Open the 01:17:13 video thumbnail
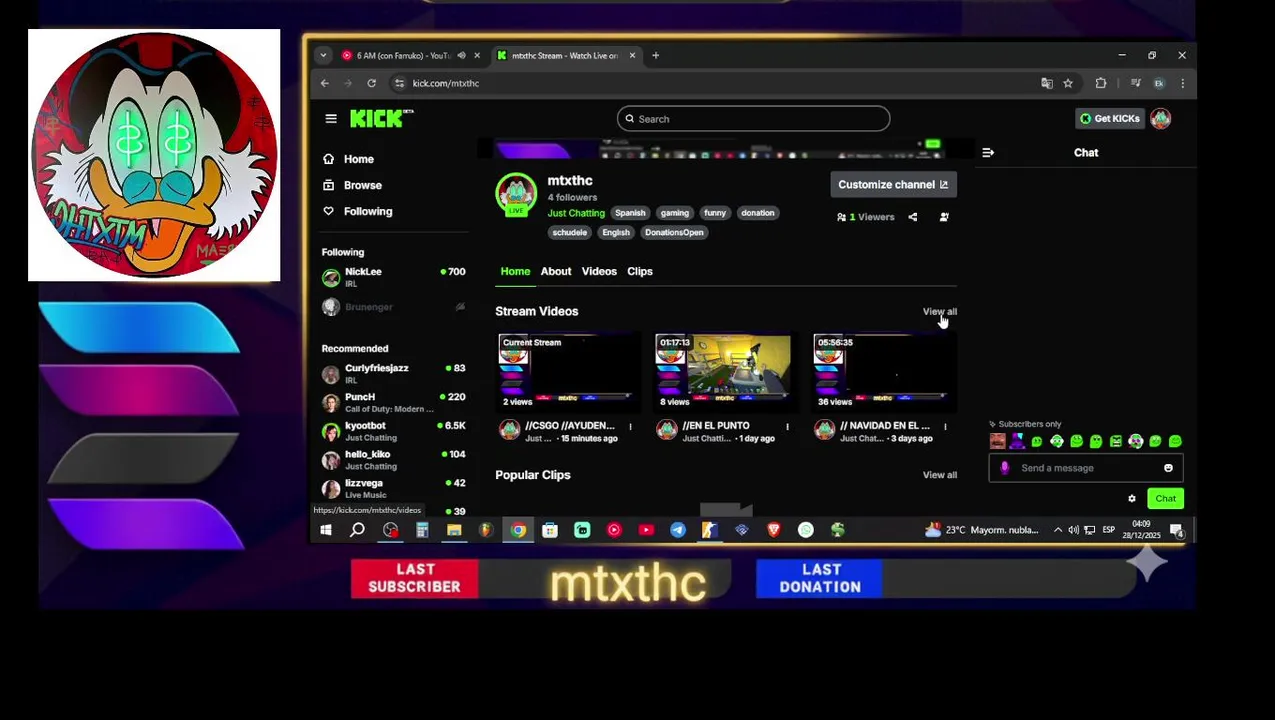The height and width of the screenshot is (720, 1275). coord(724,371)
